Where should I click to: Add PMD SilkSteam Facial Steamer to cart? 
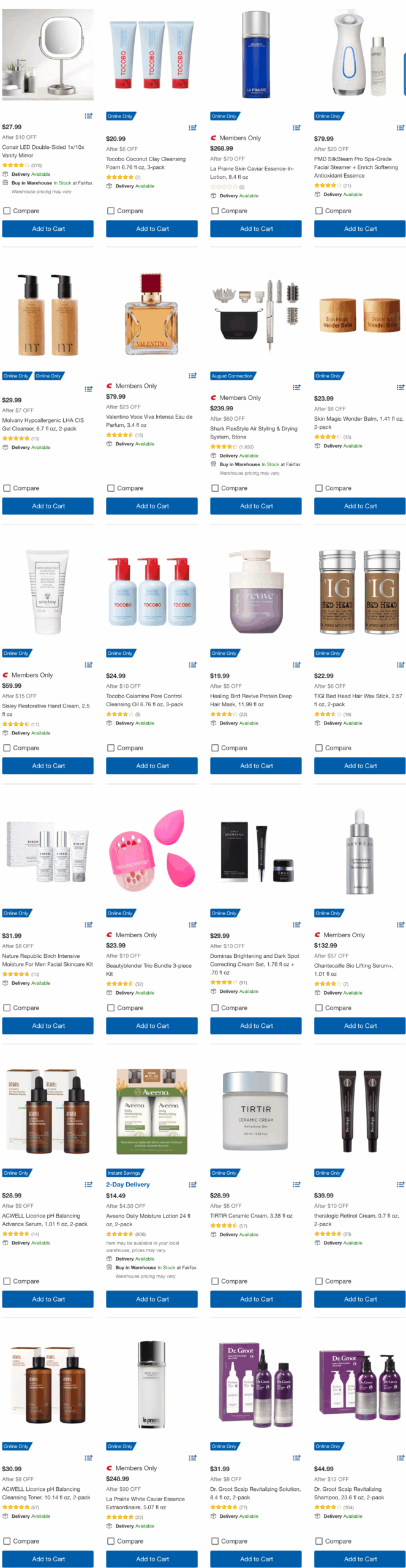[360, 228]
